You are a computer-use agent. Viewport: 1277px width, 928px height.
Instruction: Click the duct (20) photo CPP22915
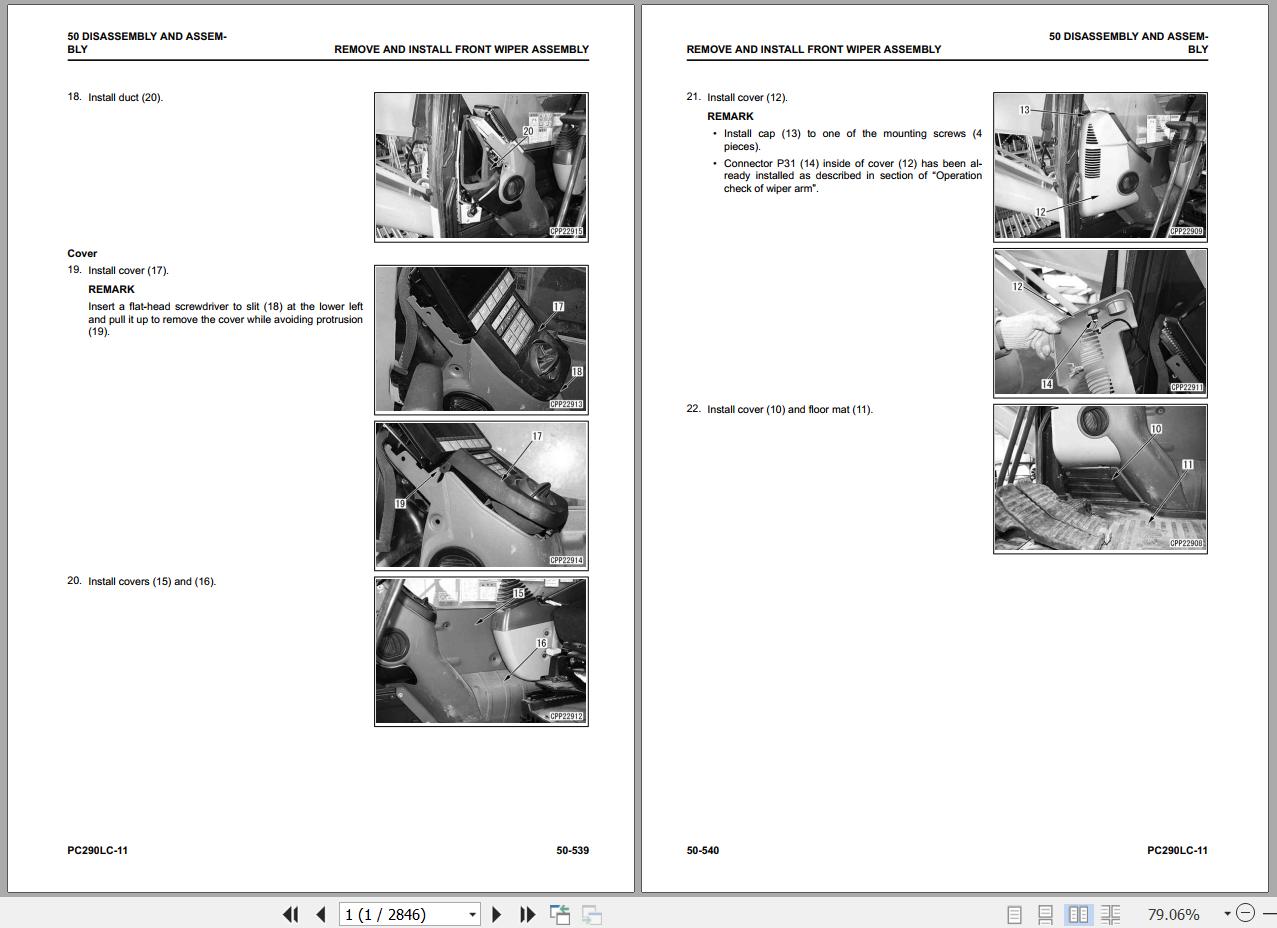tap(481, 166)
